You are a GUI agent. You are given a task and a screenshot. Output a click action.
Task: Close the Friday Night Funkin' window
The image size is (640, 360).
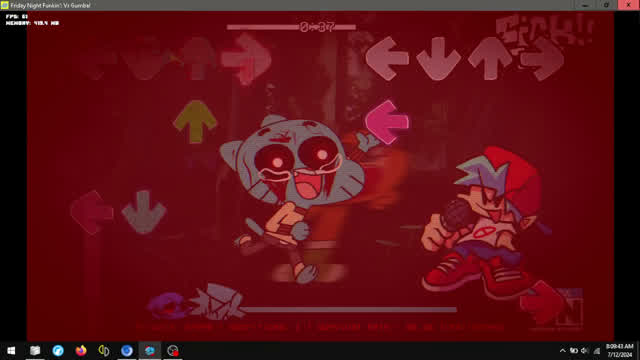coord(629,5)
